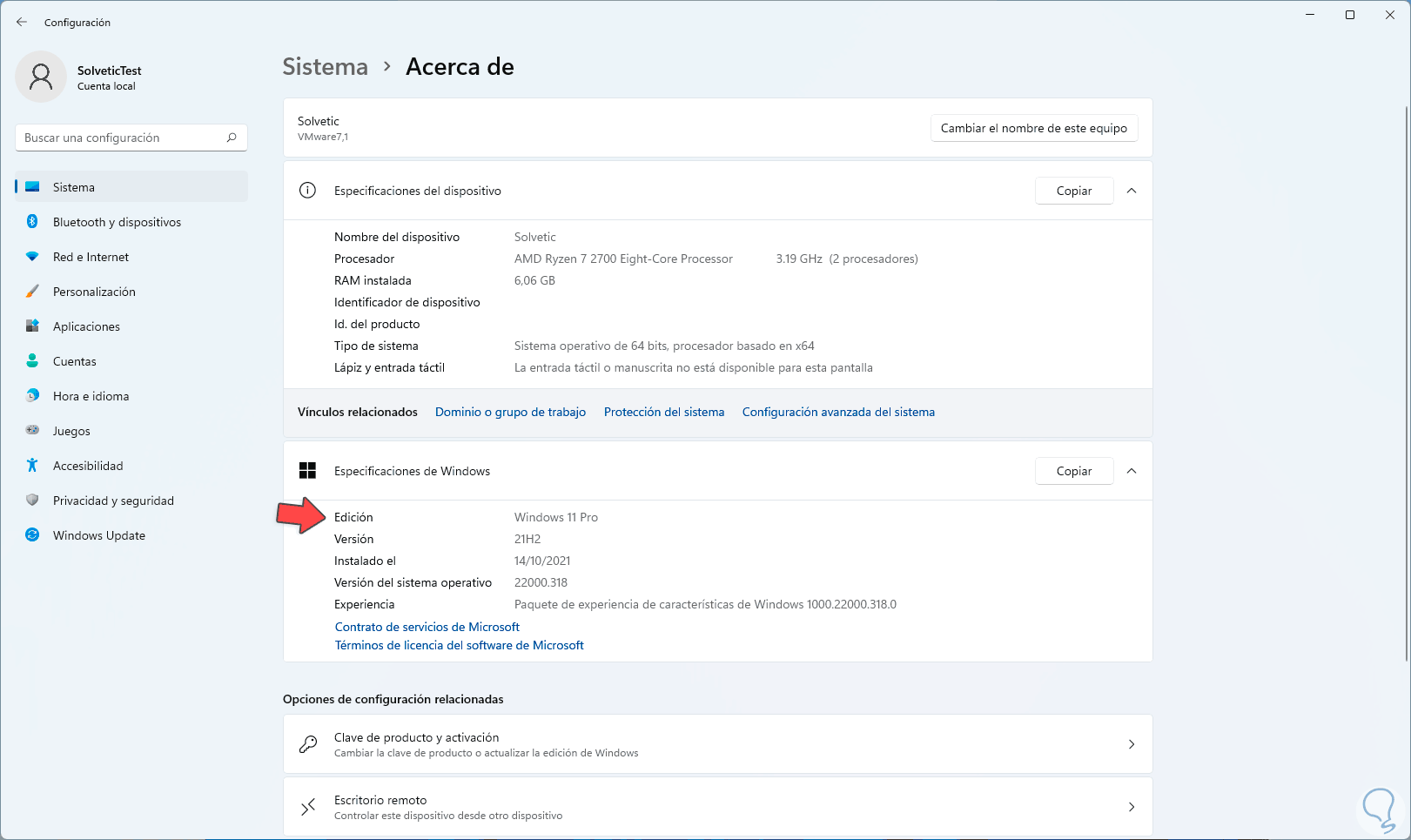Open Escritorio remoto chevron
Screen dimensions: 1411x840
1132,807
